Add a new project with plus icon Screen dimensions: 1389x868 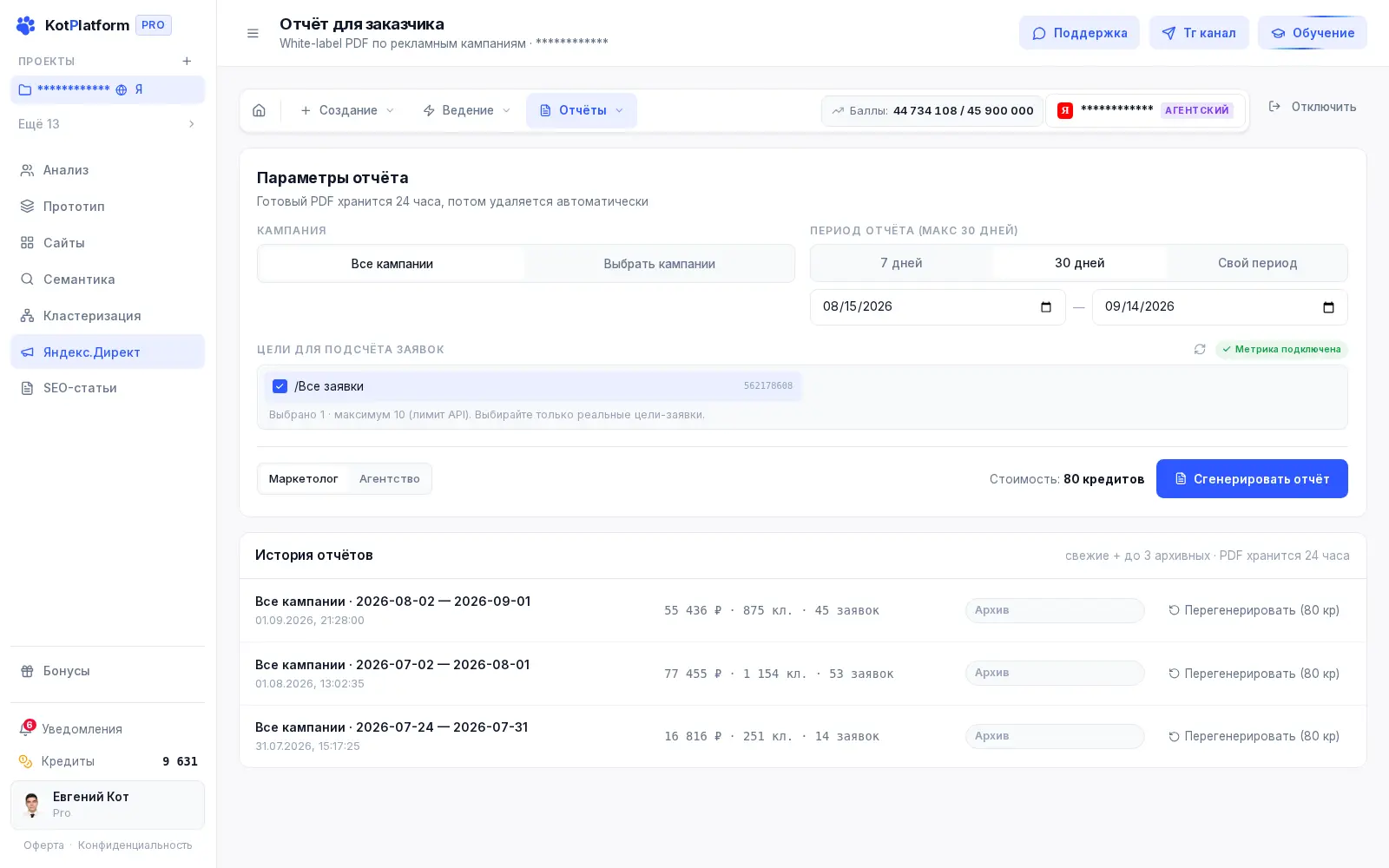pos(187,61)
